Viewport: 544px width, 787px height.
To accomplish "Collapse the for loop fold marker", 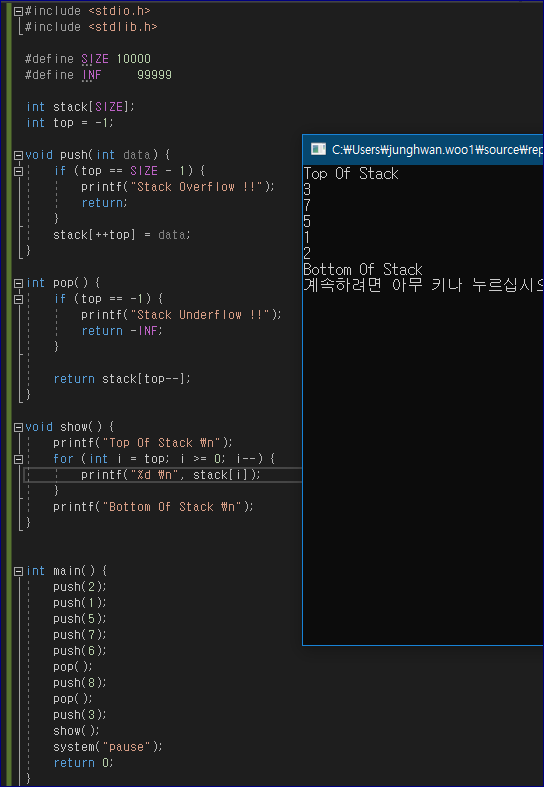I will pyautogui.click(x=18, y=459).
